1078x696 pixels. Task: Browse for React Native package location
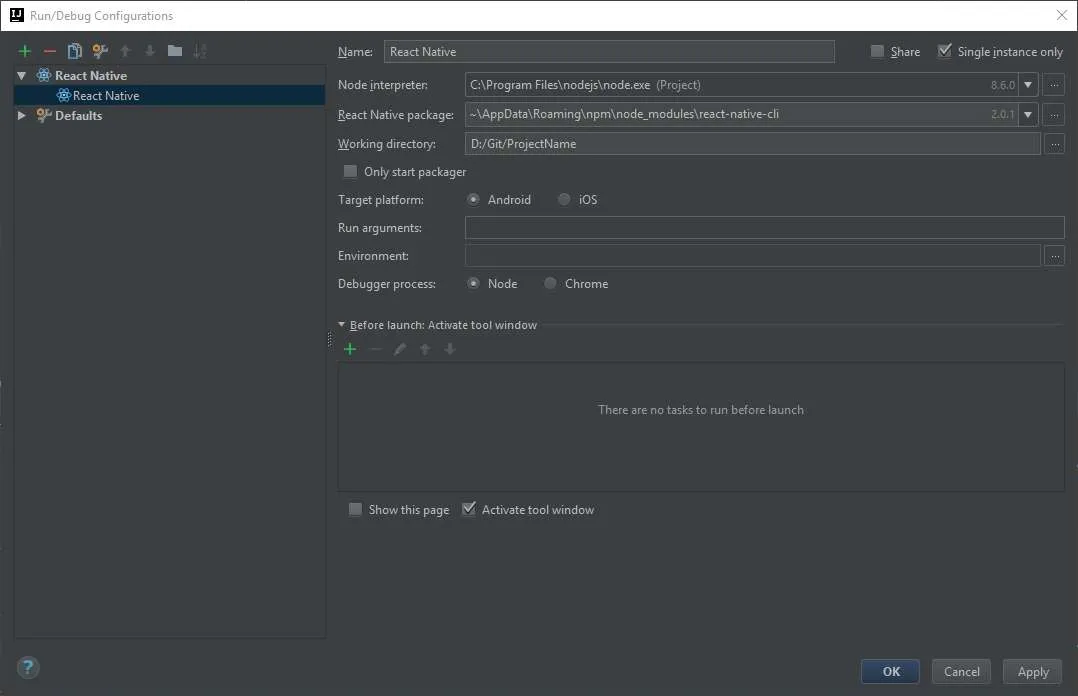click(1054, 114)
